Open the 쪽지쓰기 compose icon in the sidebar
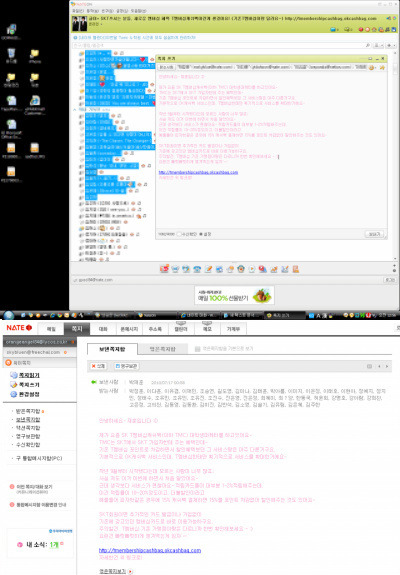The height and width of the screenshot is (575, 400). pos(14,385)
